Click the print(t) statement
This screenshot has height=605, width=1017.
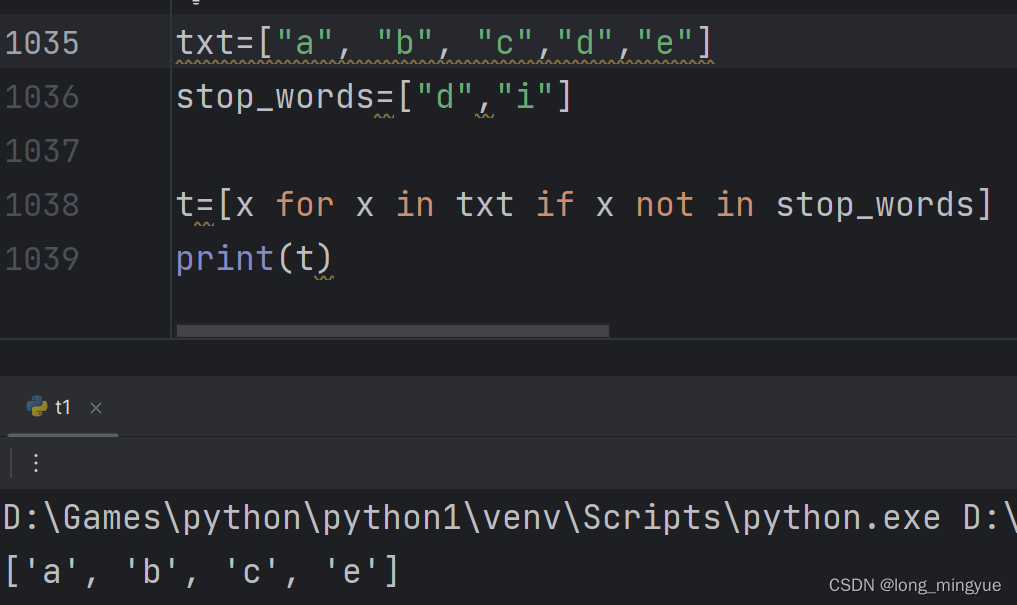point(252,257)
